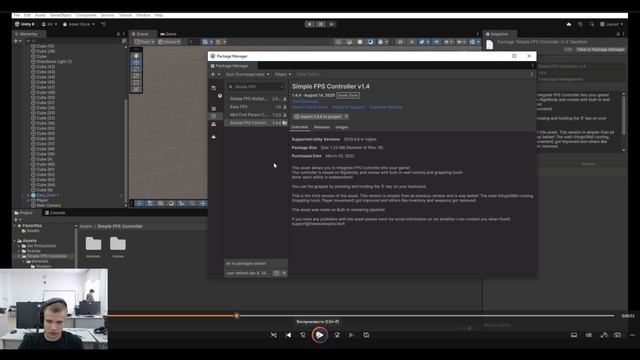Screen dimensions: 640x360
Task: Open the player's more options ellipsis
Action: point(633,335)
